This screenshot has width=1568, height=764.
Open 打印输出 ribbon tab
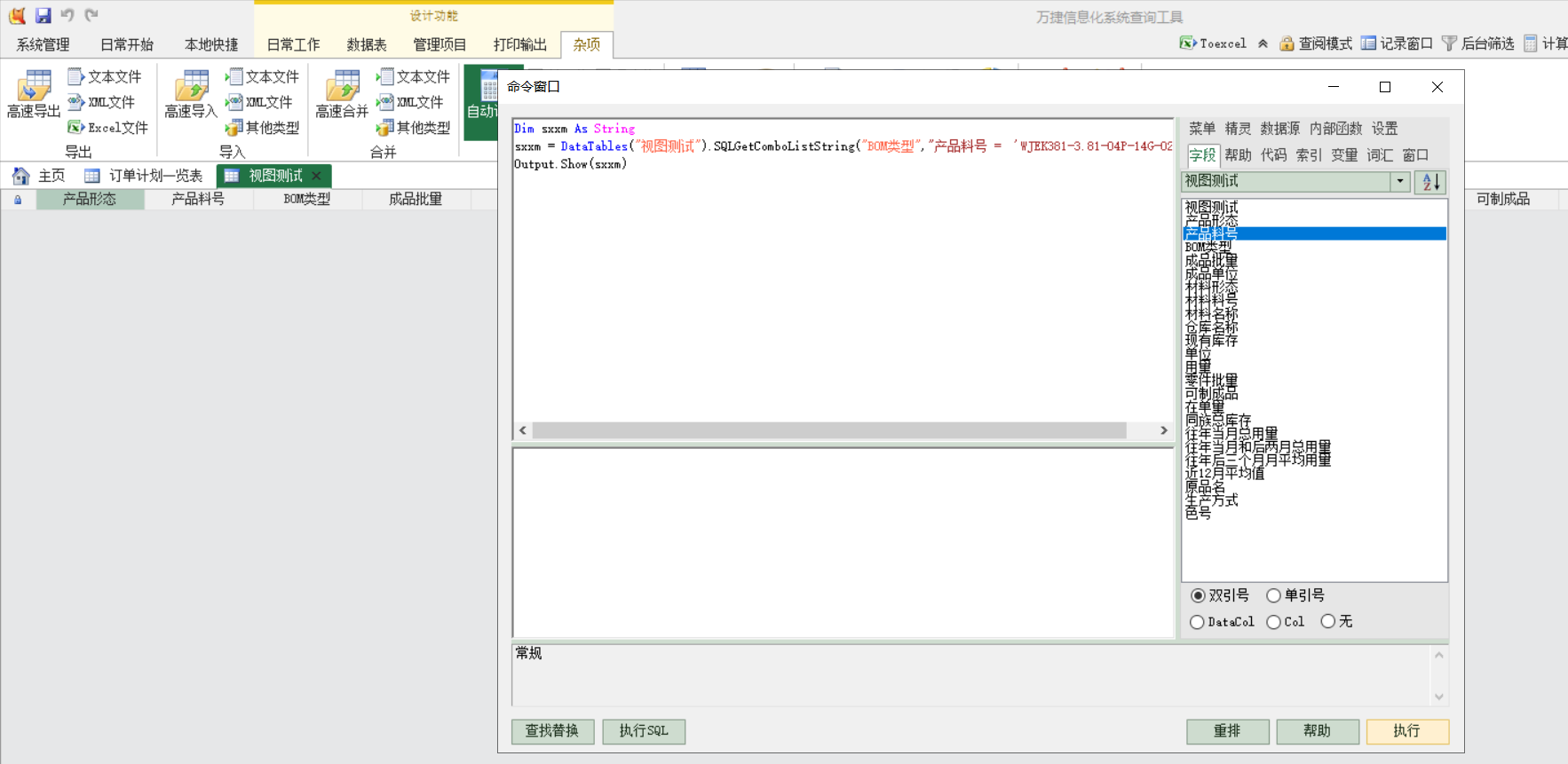pos(520,44)
